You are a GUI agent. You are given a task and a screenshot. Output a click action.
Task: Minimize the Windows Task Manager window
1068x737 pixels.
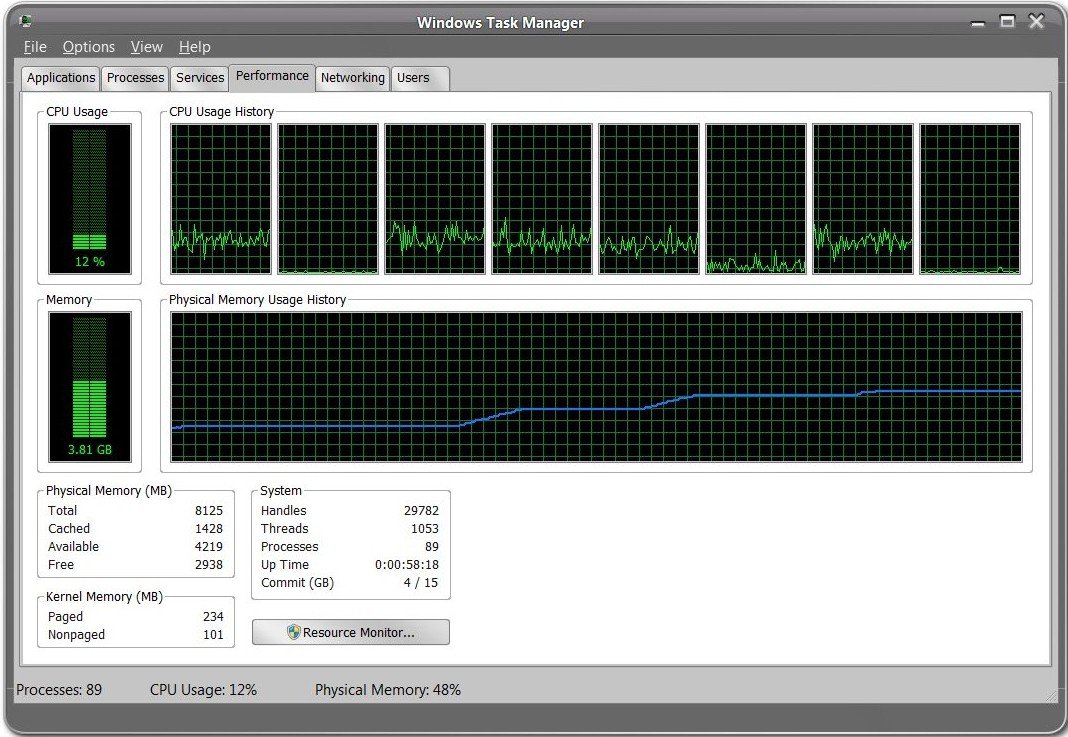tap(978, 22)
